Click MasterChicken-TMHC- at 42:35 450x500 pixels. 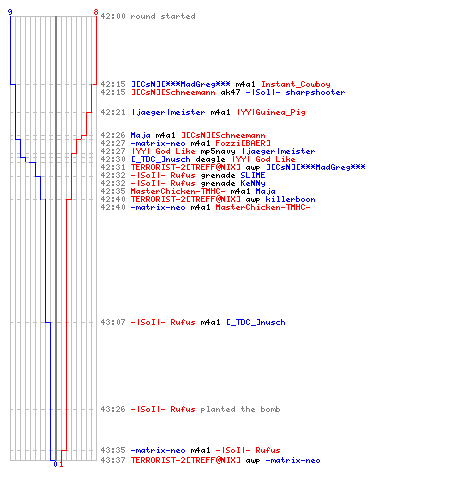(x=178, y=191)
